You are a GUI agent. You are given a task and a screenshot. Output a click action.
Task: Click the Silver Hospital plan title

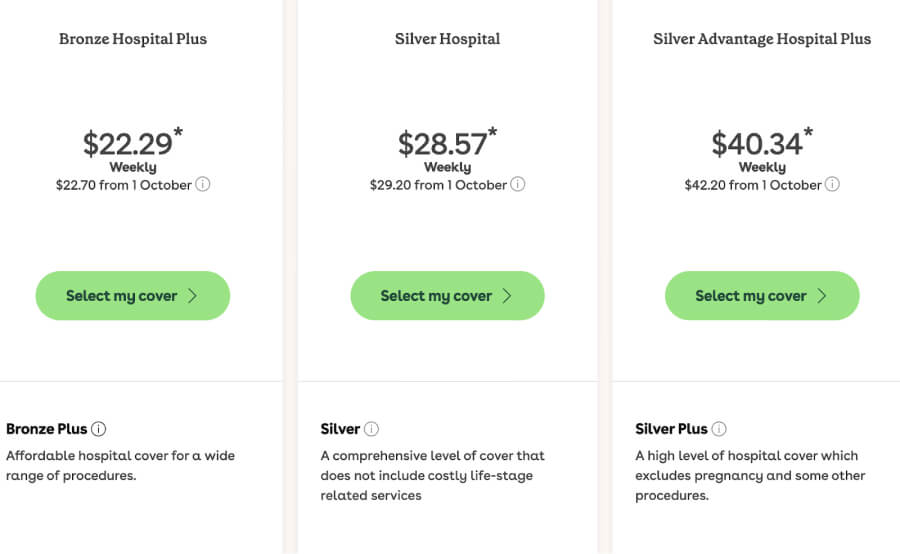coord(447,39)
